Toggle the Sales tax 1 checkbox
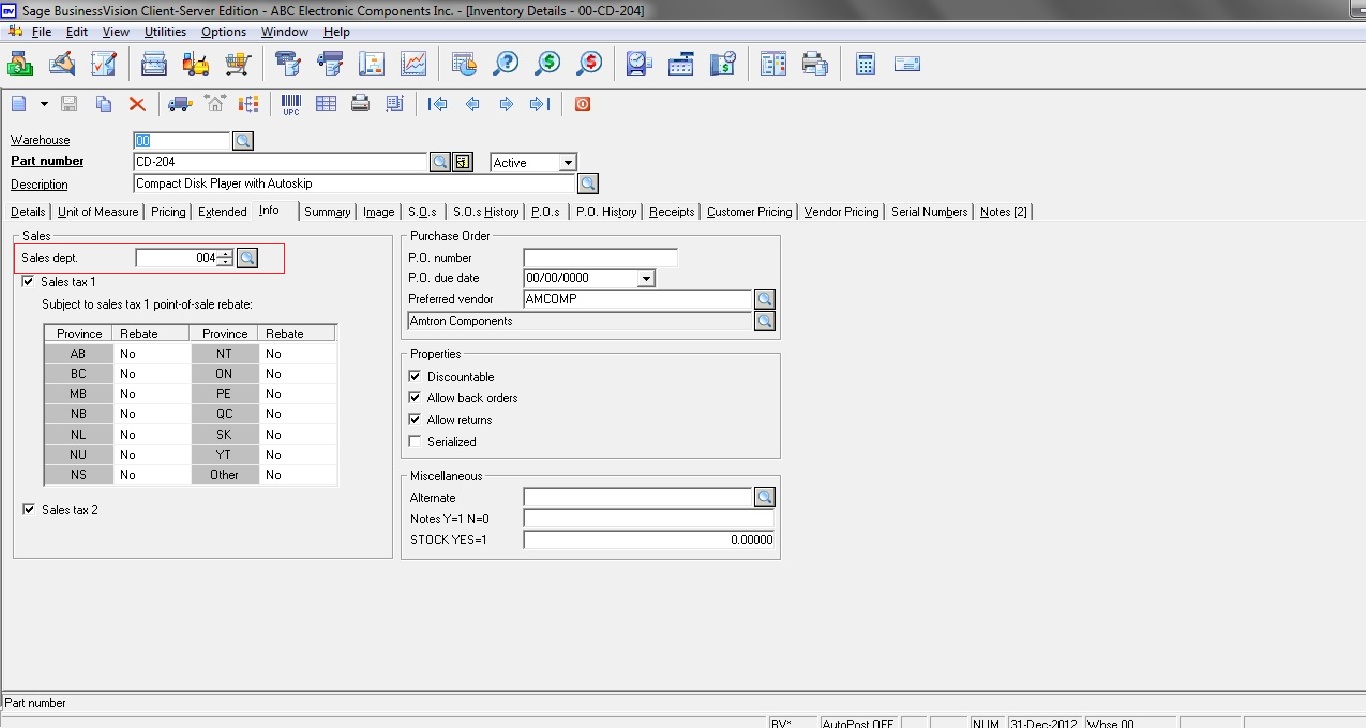This screenshot has height=728, width=1366. click(x=28, y=282)
